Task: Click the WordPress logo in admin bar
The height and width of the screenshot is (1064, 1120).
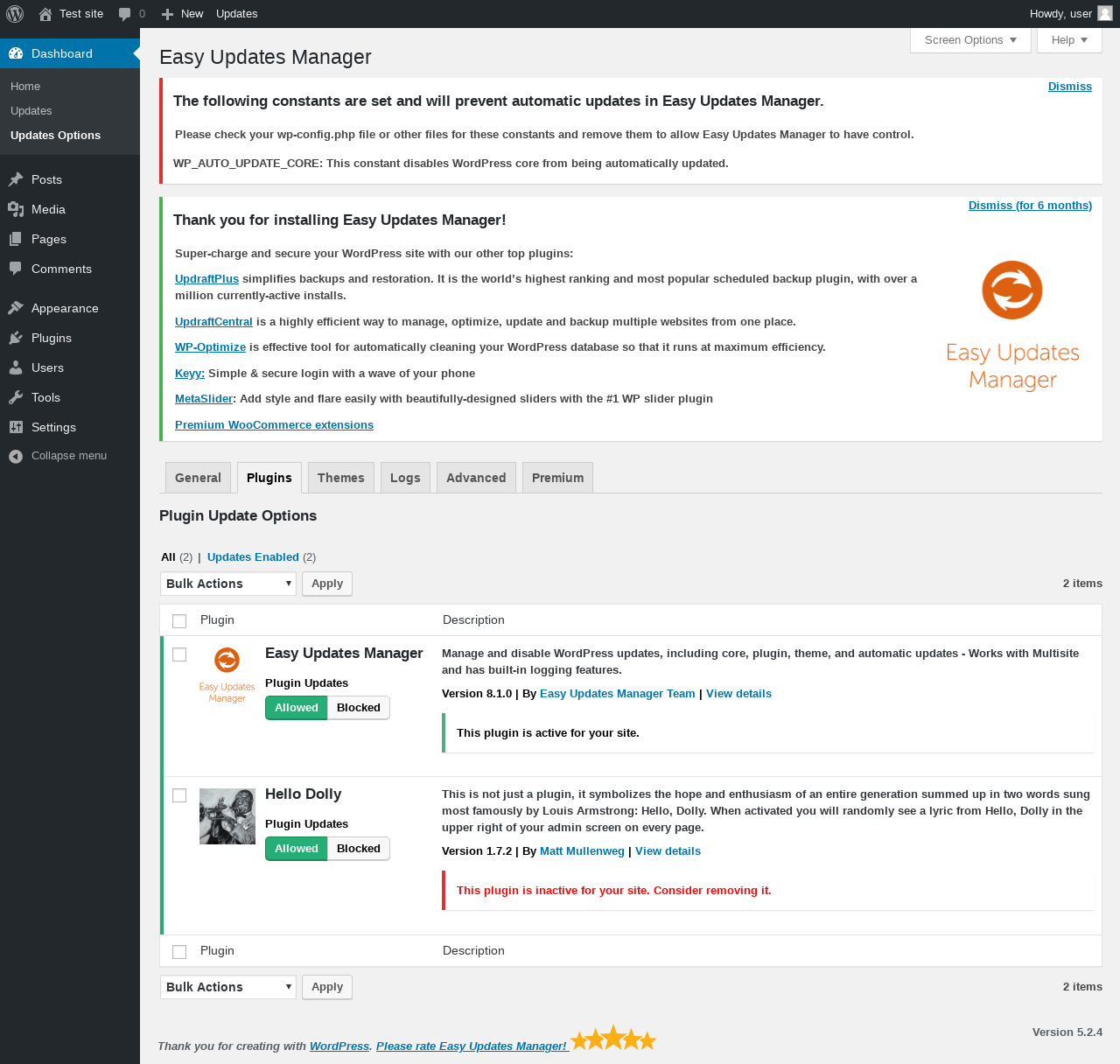Action: click(x=15, y=14)
